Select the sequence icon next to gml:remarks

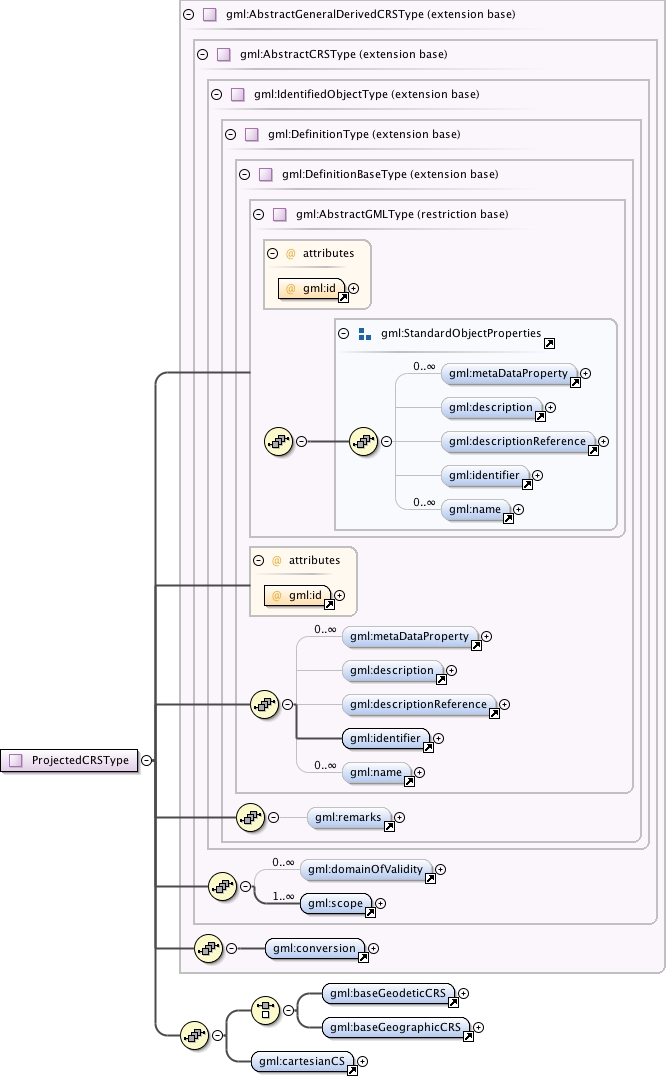(x=251, y=817)
